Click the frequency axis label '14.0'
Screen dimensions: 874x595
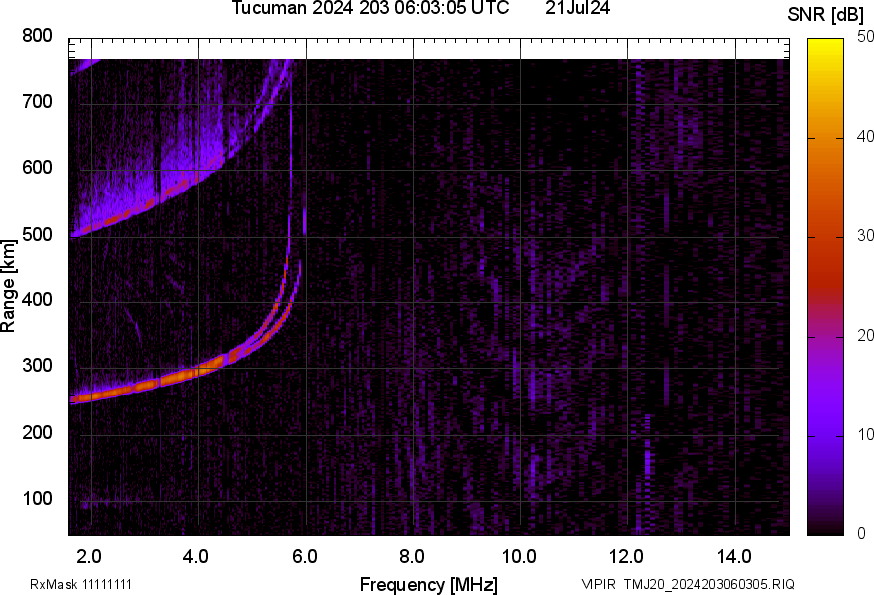point(734,556)
